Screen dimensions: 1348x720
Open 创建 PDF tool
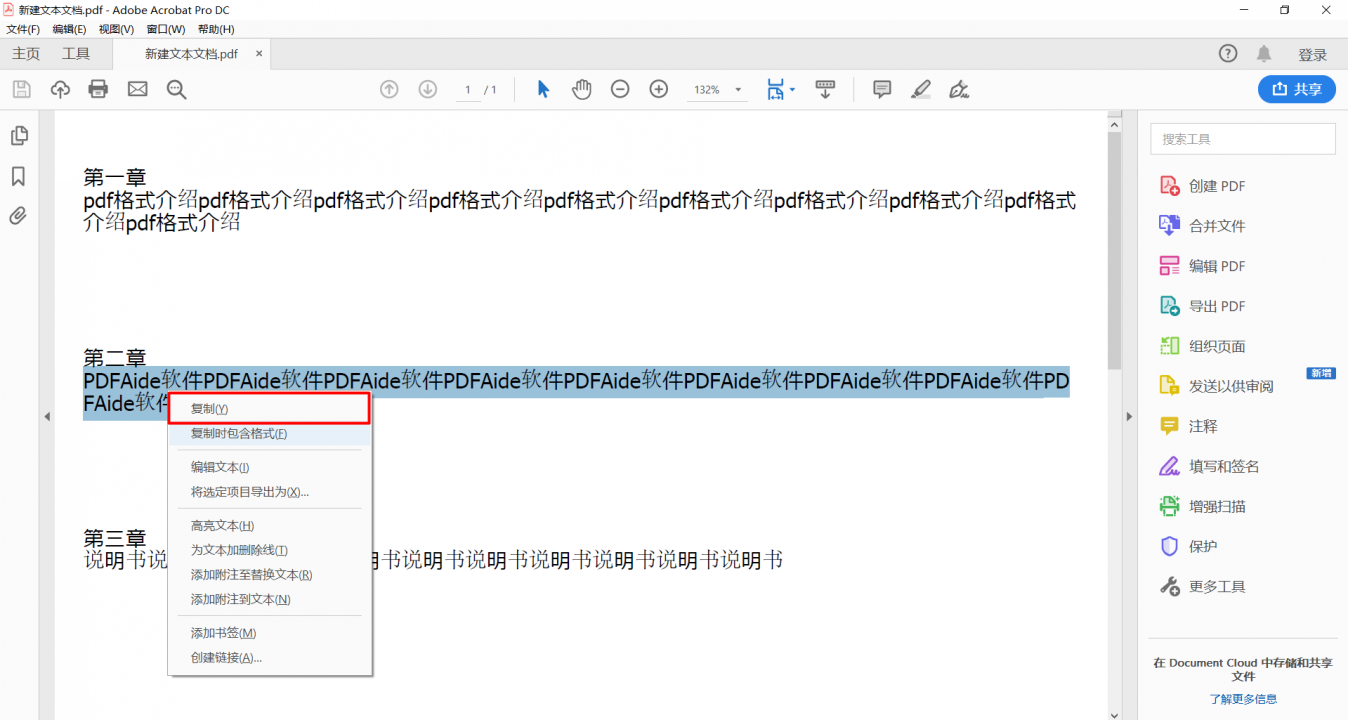click(1202, 186)
